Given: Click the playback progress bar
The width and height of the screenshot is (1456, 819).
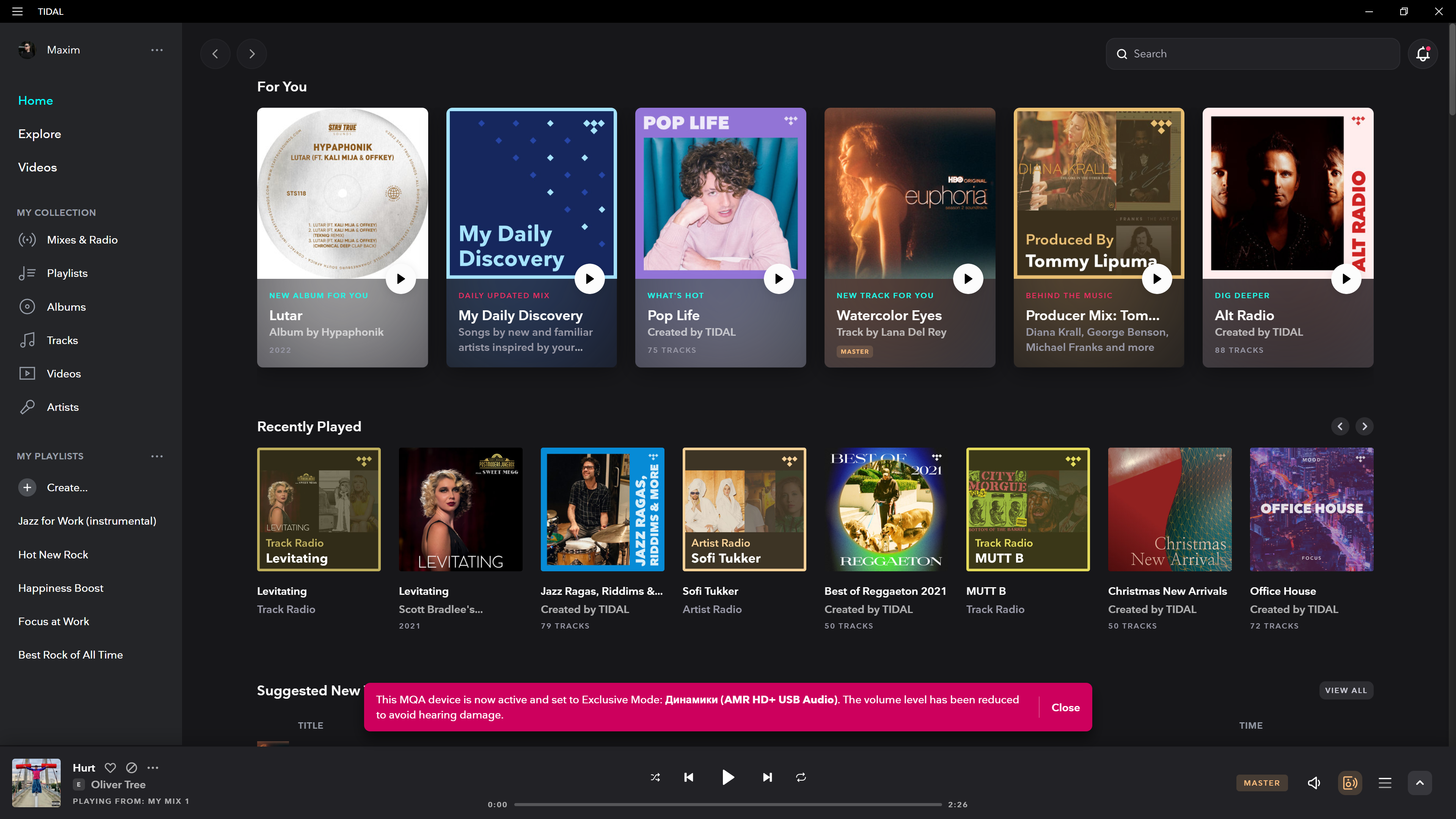Looking at the screenshot, I should (x=727, y=804).
